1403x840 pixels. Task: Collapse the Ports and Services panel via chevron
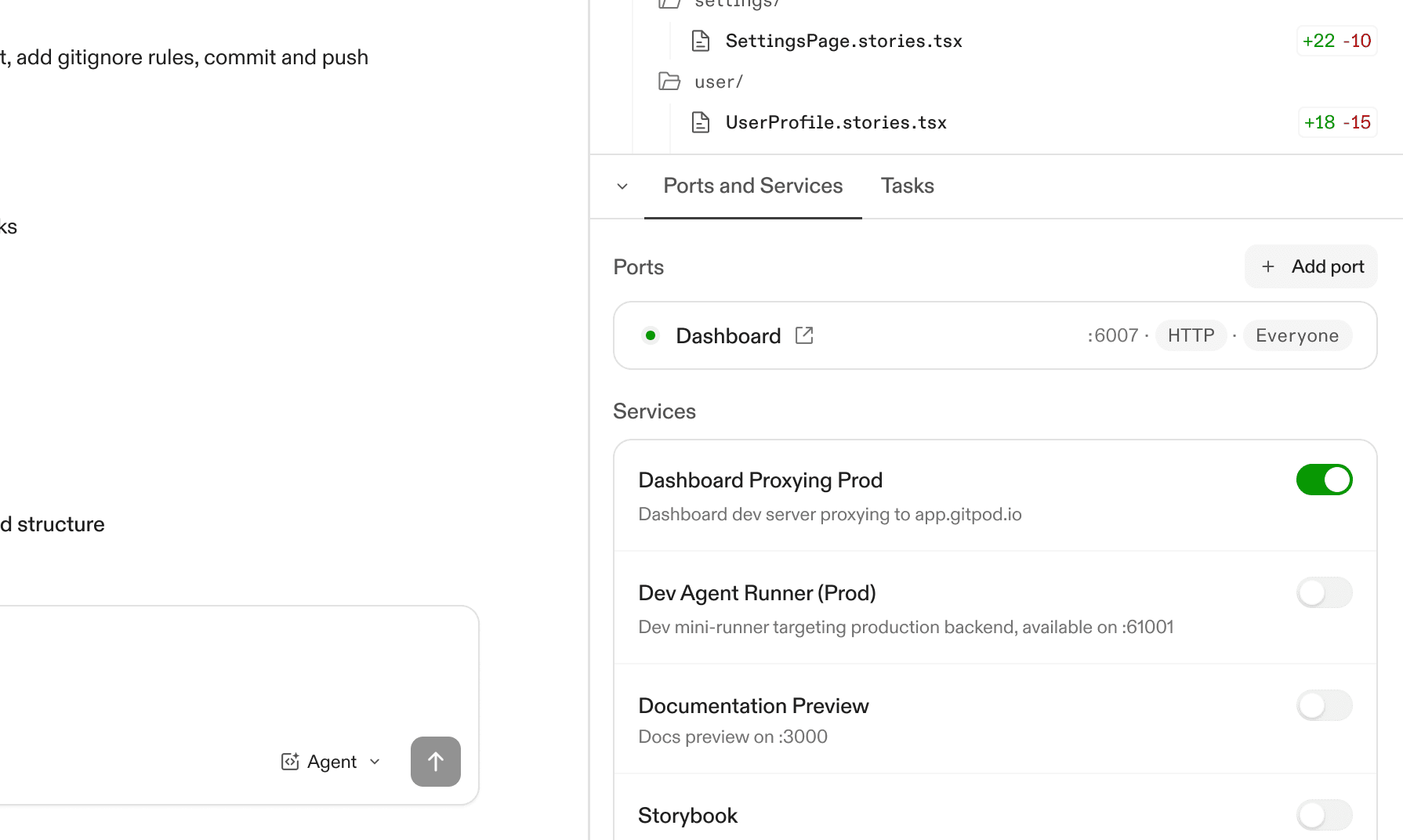(622, 186)
